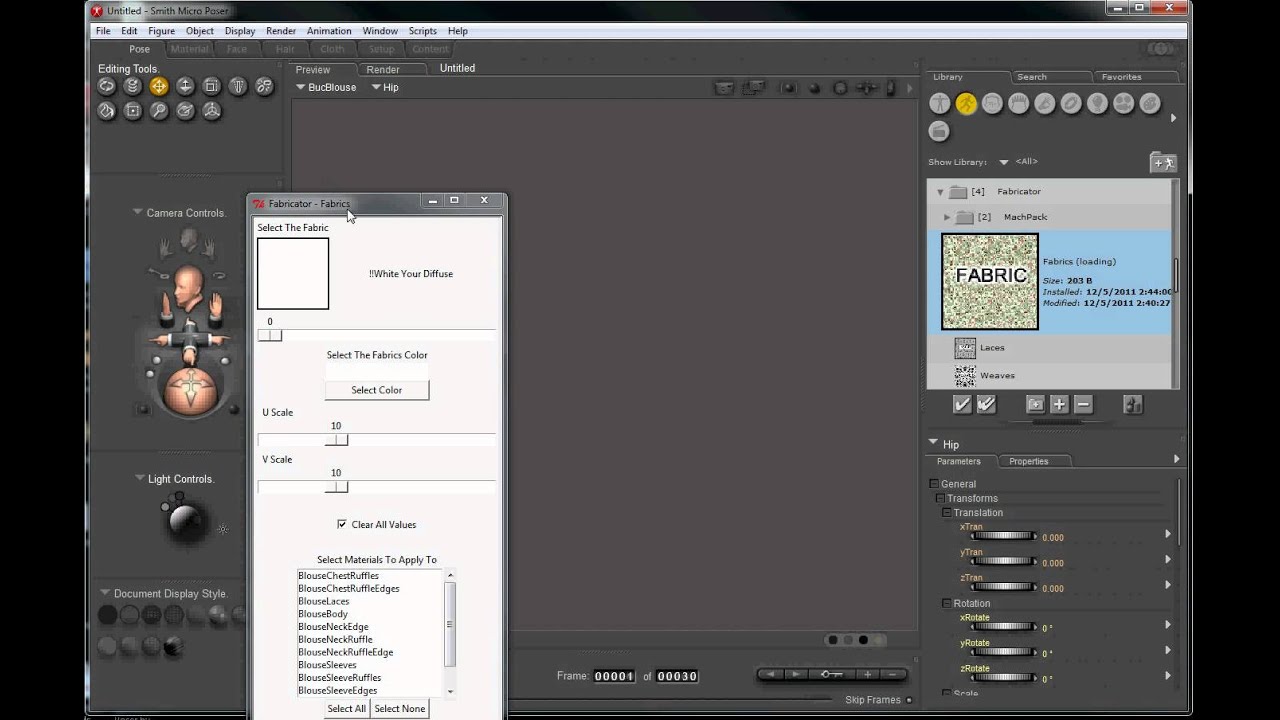
Task: Switch to the Material room tab
Action: 189,49
